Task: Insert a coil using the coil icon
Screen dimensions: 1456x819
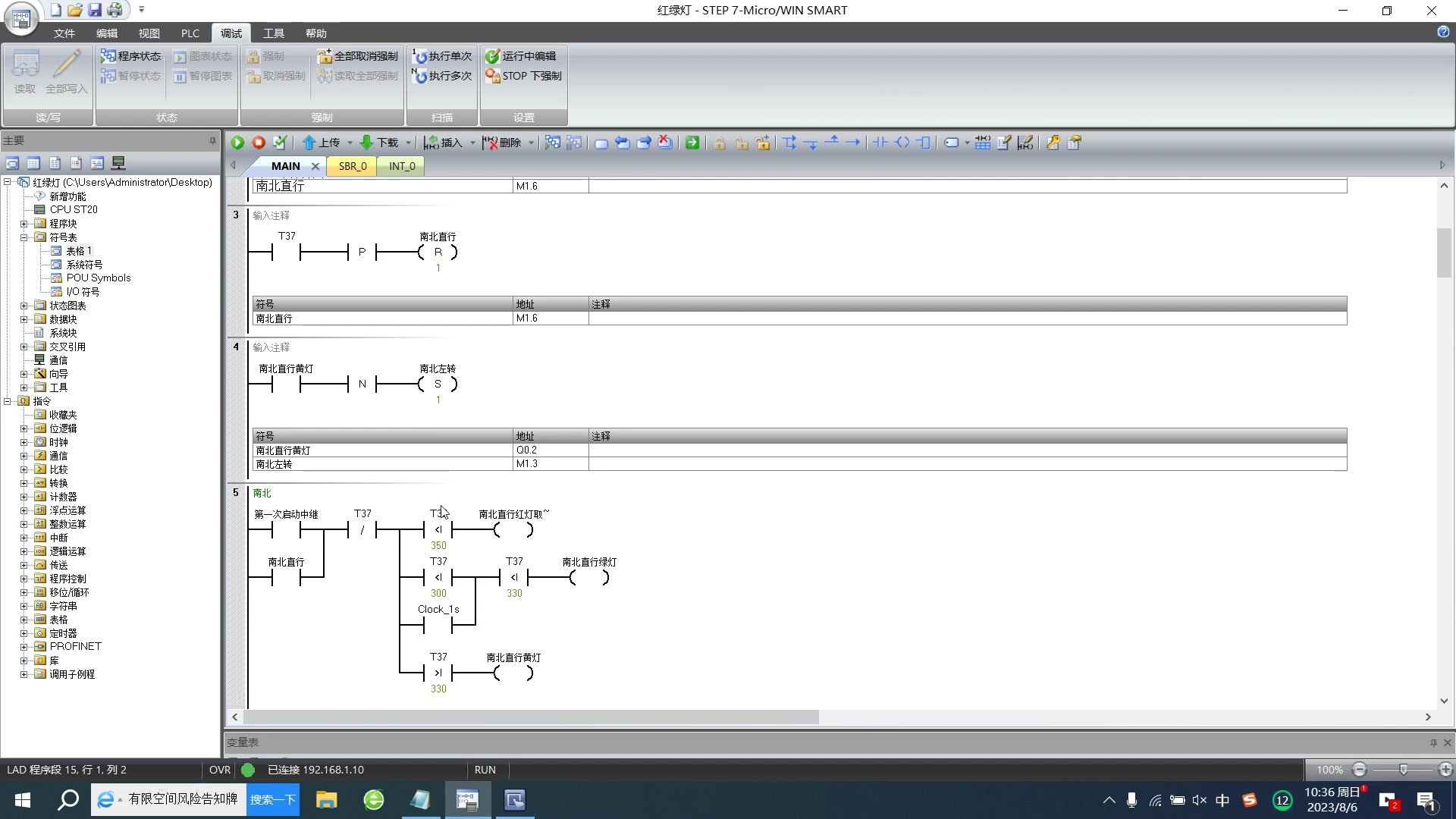Action: pyautogui.click(x=902, y=143)
